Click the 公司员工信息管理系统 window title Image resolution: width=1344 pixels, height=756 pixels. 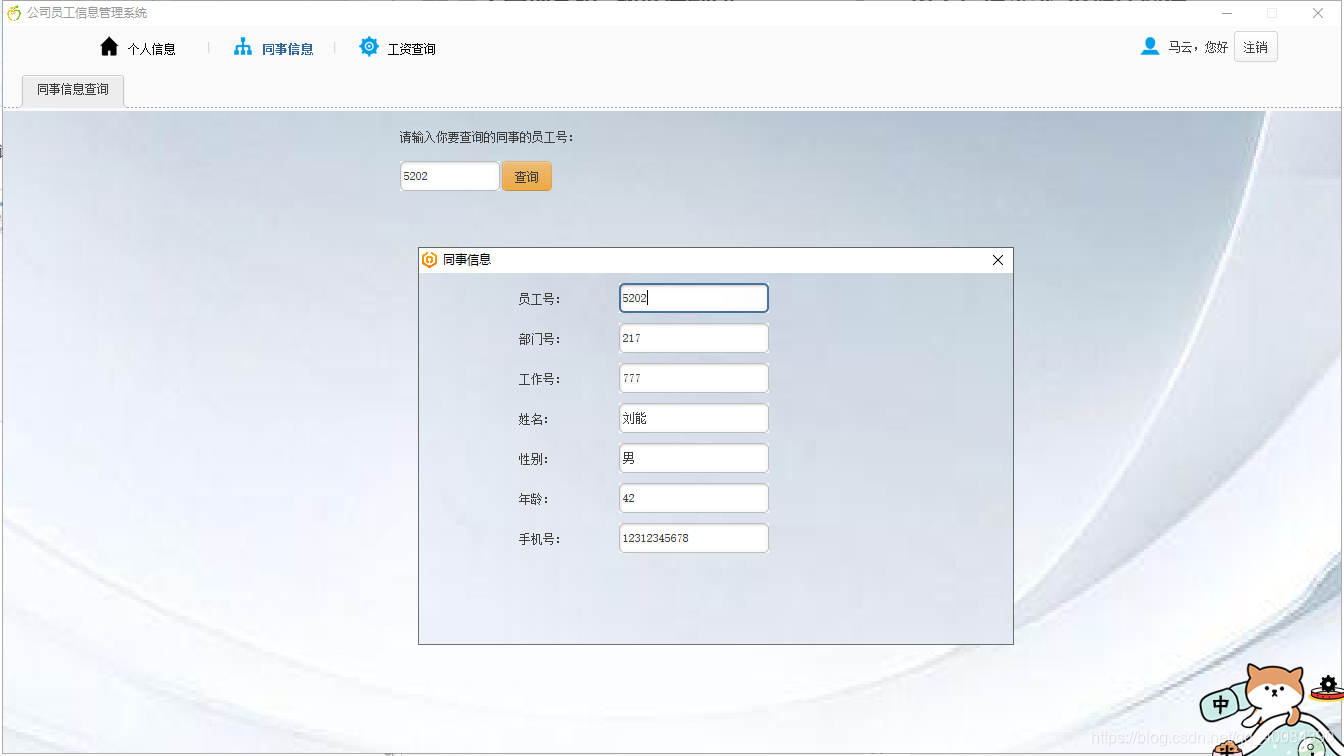tap(87, 13)
